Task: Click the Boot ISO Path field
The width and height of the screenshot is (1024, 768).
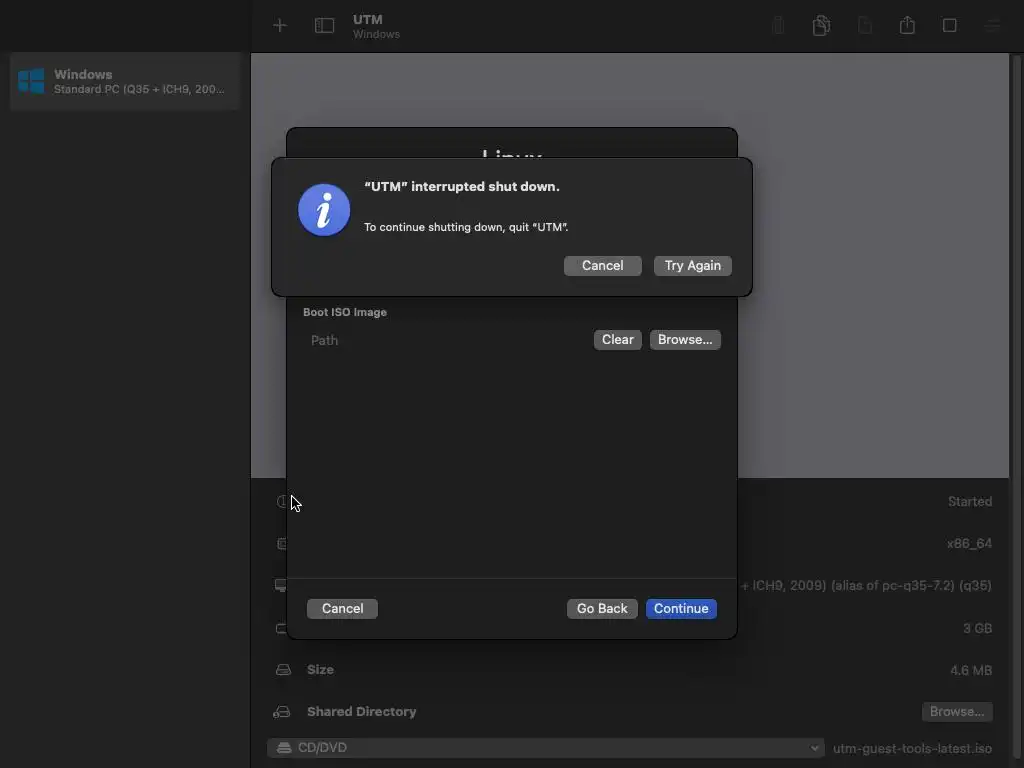Action: click(x=447, y=340)
